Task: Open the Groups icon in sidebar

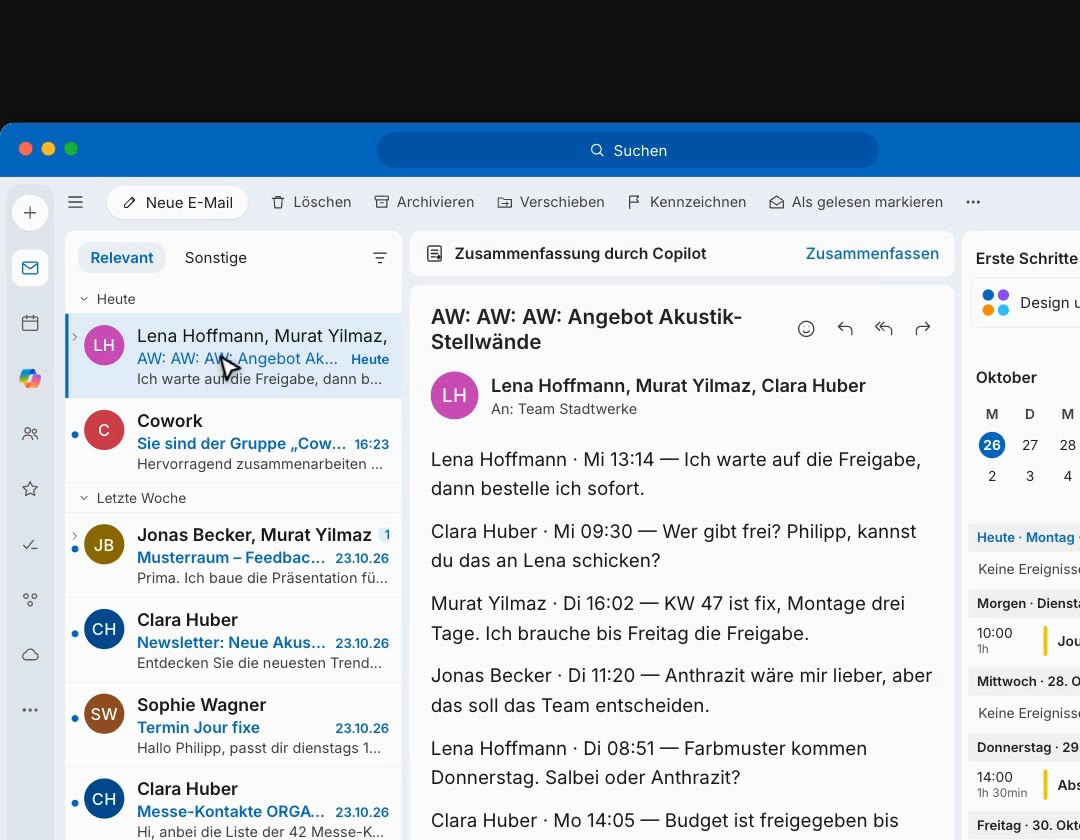Action: 30,600
